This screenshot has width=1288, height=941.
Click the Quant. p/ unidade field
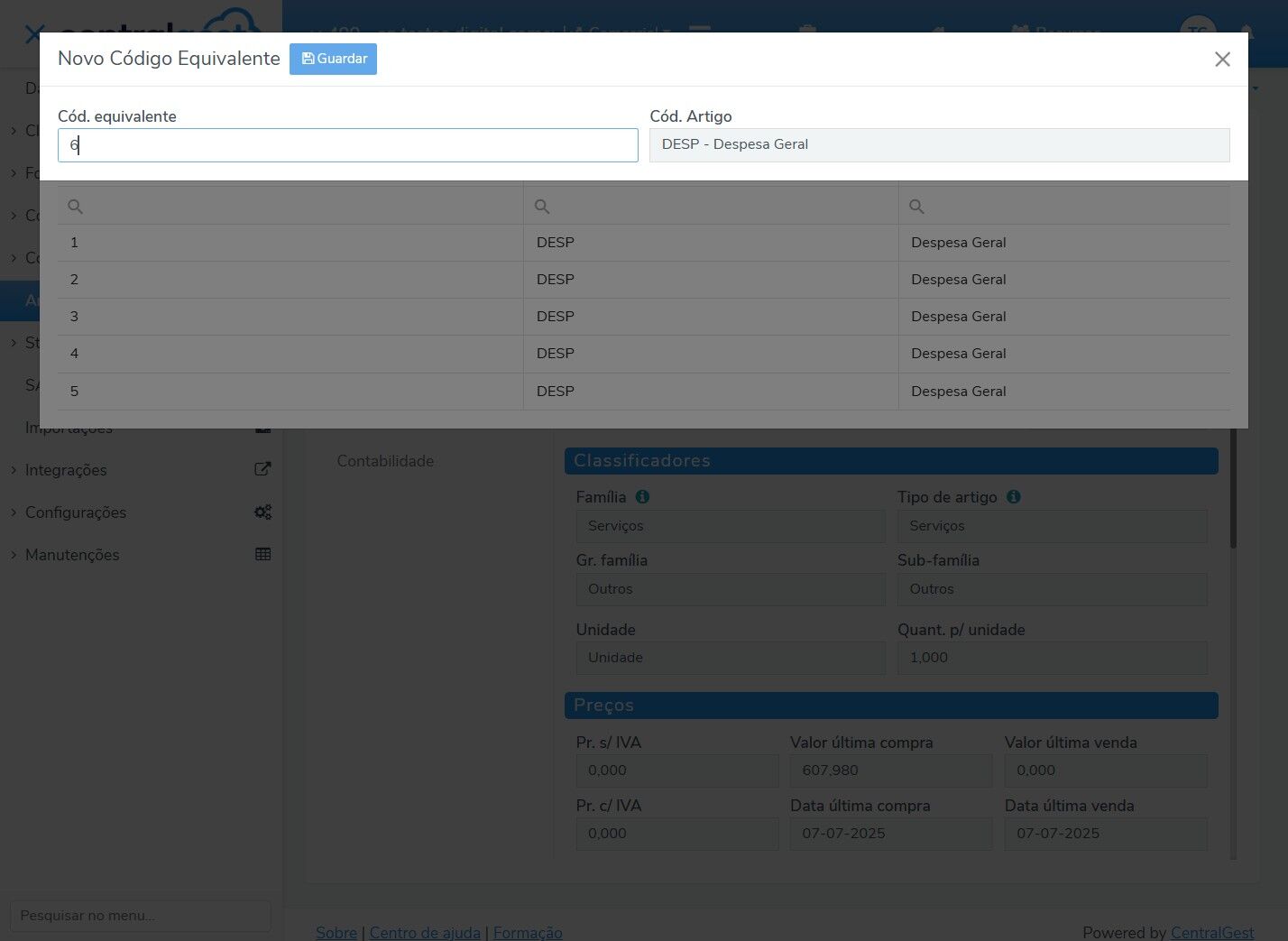pos(1052,658)
